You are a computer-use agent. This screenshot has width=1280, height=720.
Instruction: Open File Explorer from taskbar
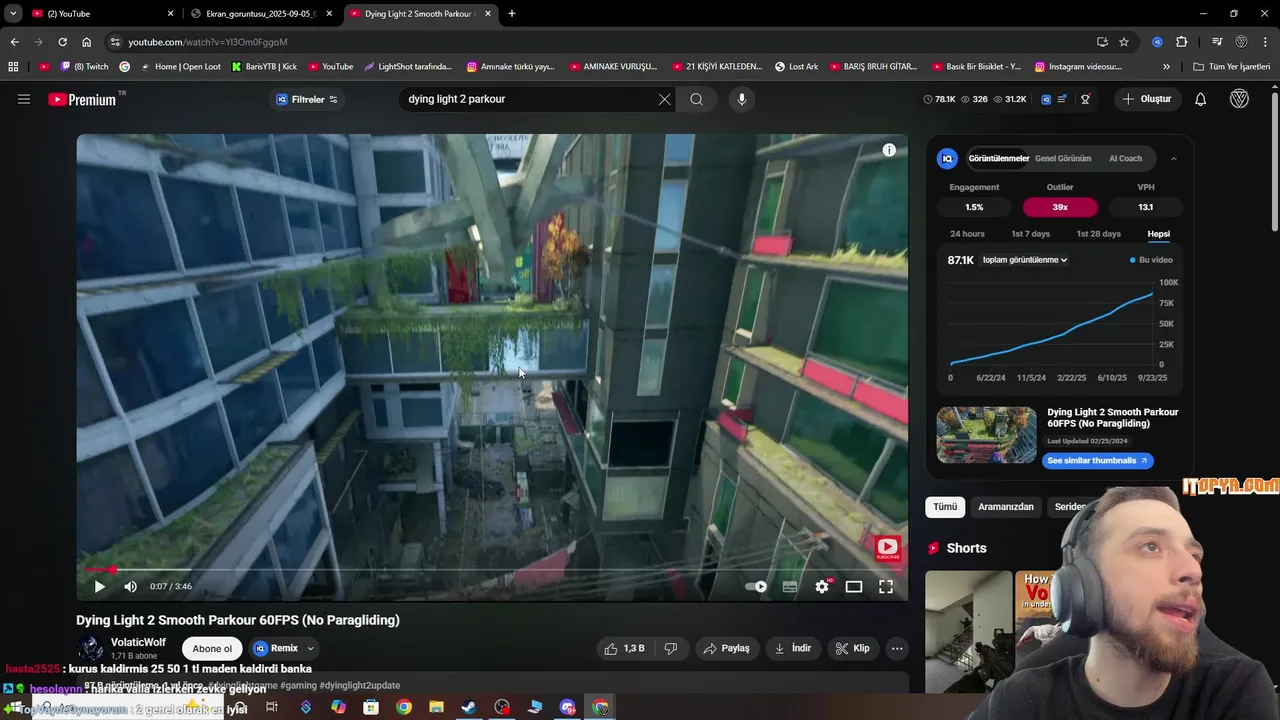436,707
